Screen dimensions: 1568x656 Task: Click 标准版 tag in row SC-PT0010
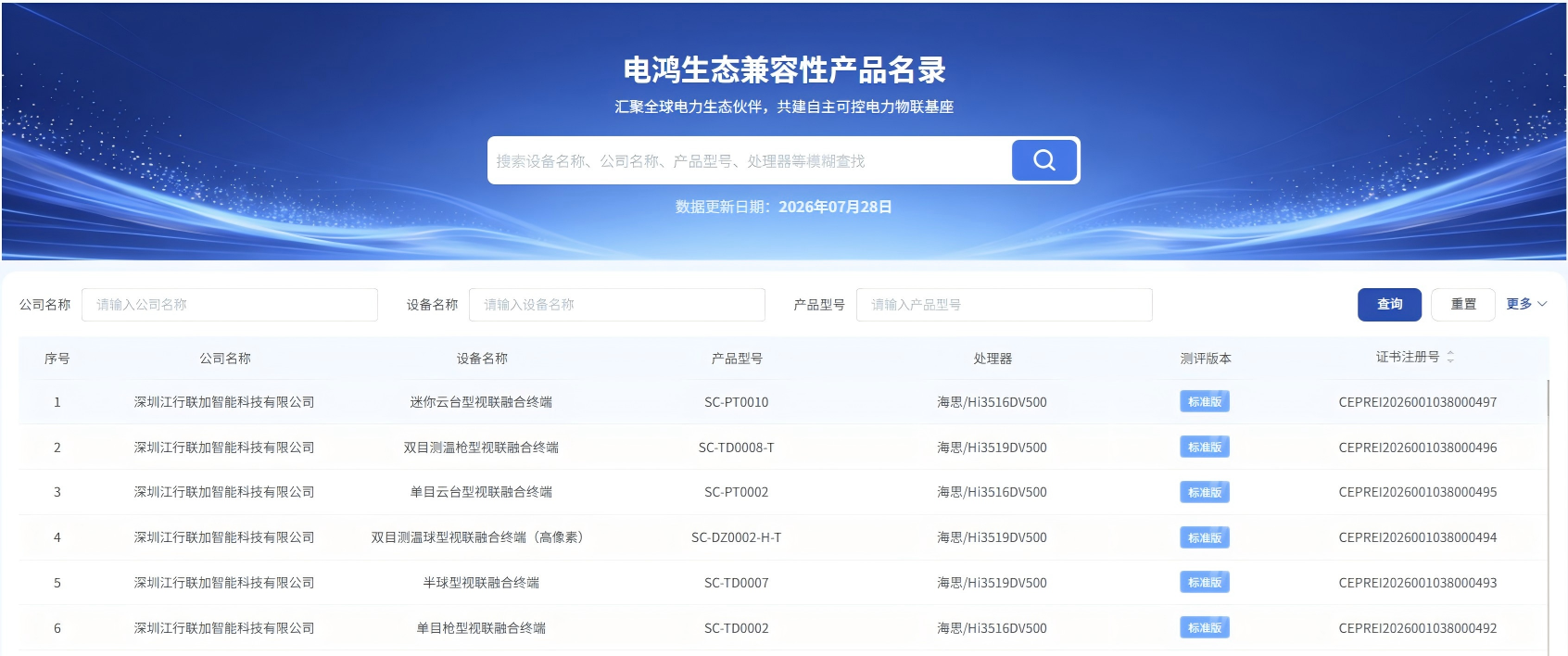click(1205, 402)
